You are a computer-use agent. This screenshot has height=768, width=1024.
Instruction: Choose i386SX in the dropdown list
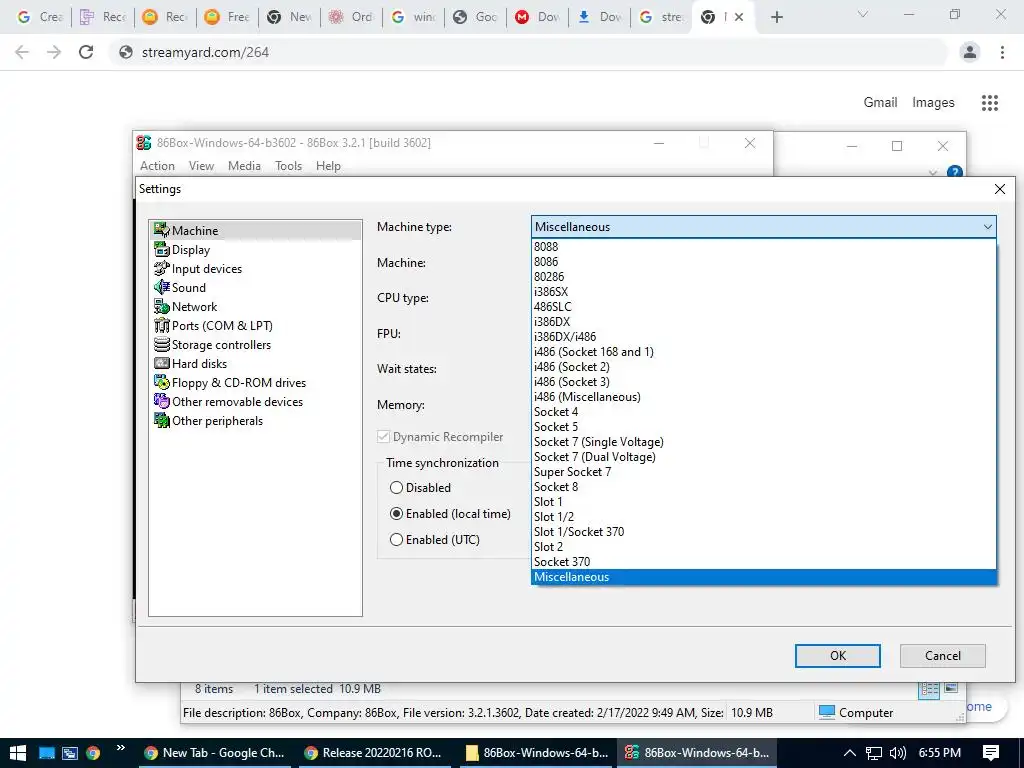[764, 291]
